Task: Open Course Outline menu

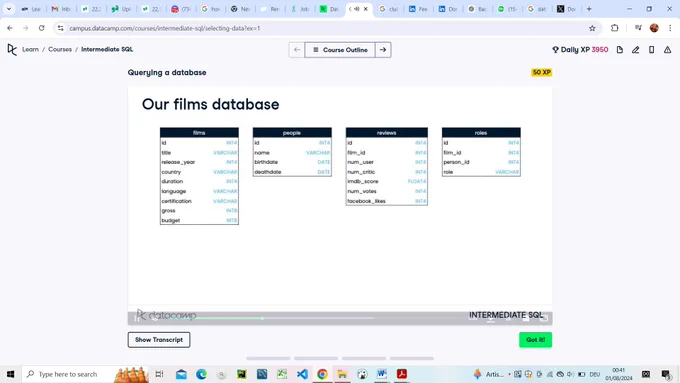Action: 340,50
